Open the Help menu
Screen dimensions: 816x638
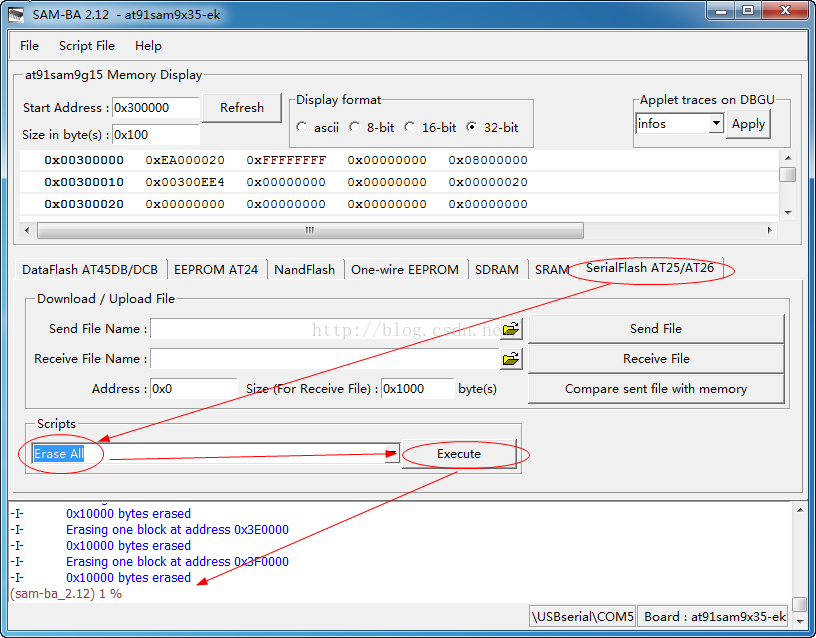coord(148,46)
